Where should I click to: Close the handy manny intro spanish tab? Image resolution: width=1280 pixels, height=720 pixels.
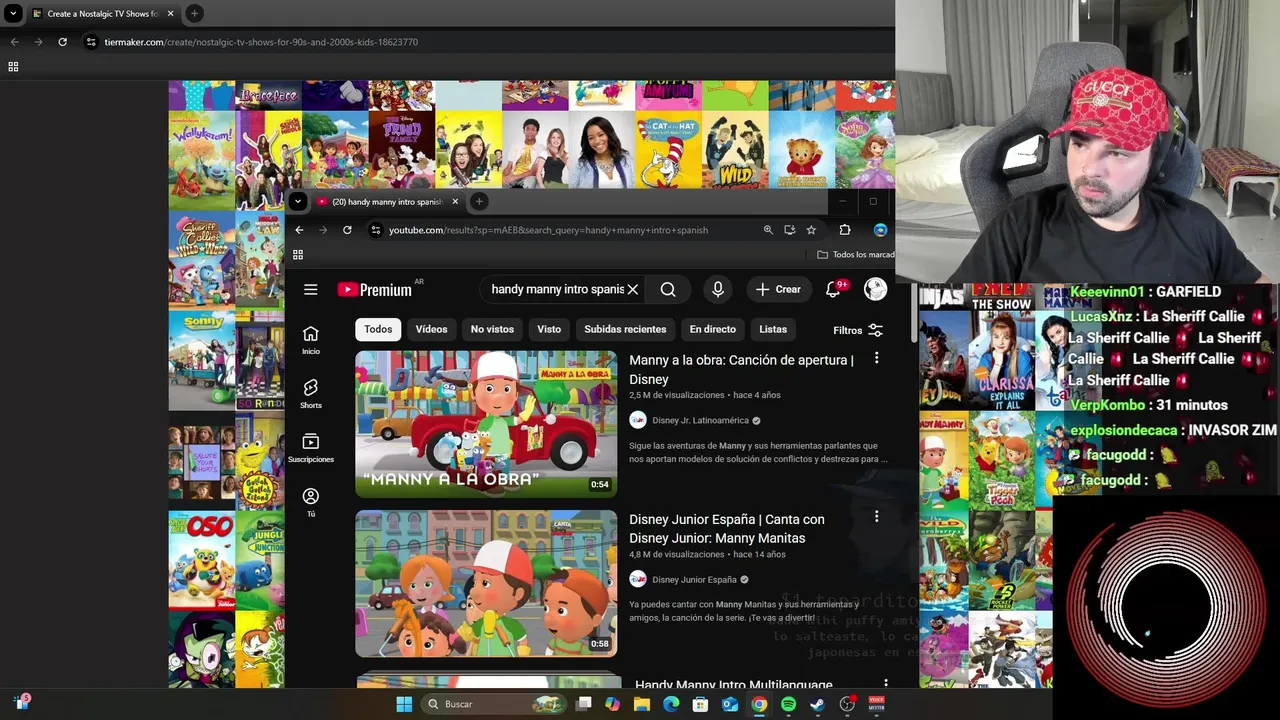pyautogui.click(x=455, y=202)
